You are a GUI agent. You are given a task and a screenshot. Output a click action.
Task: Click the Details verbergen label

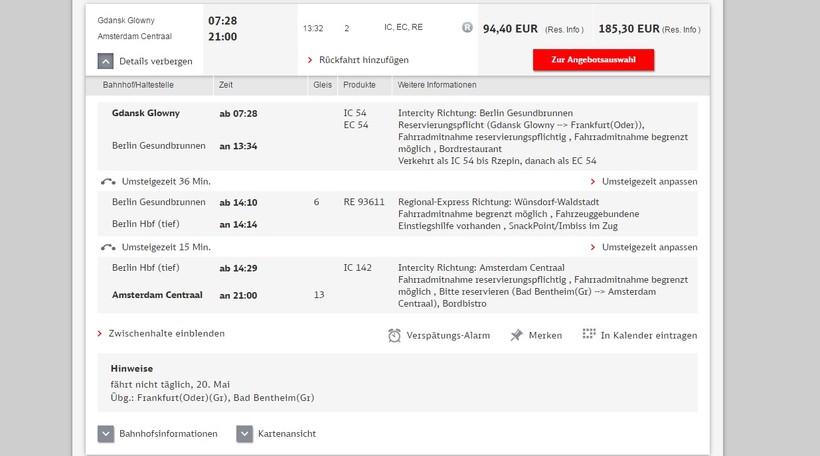click(x=155, y=61)
